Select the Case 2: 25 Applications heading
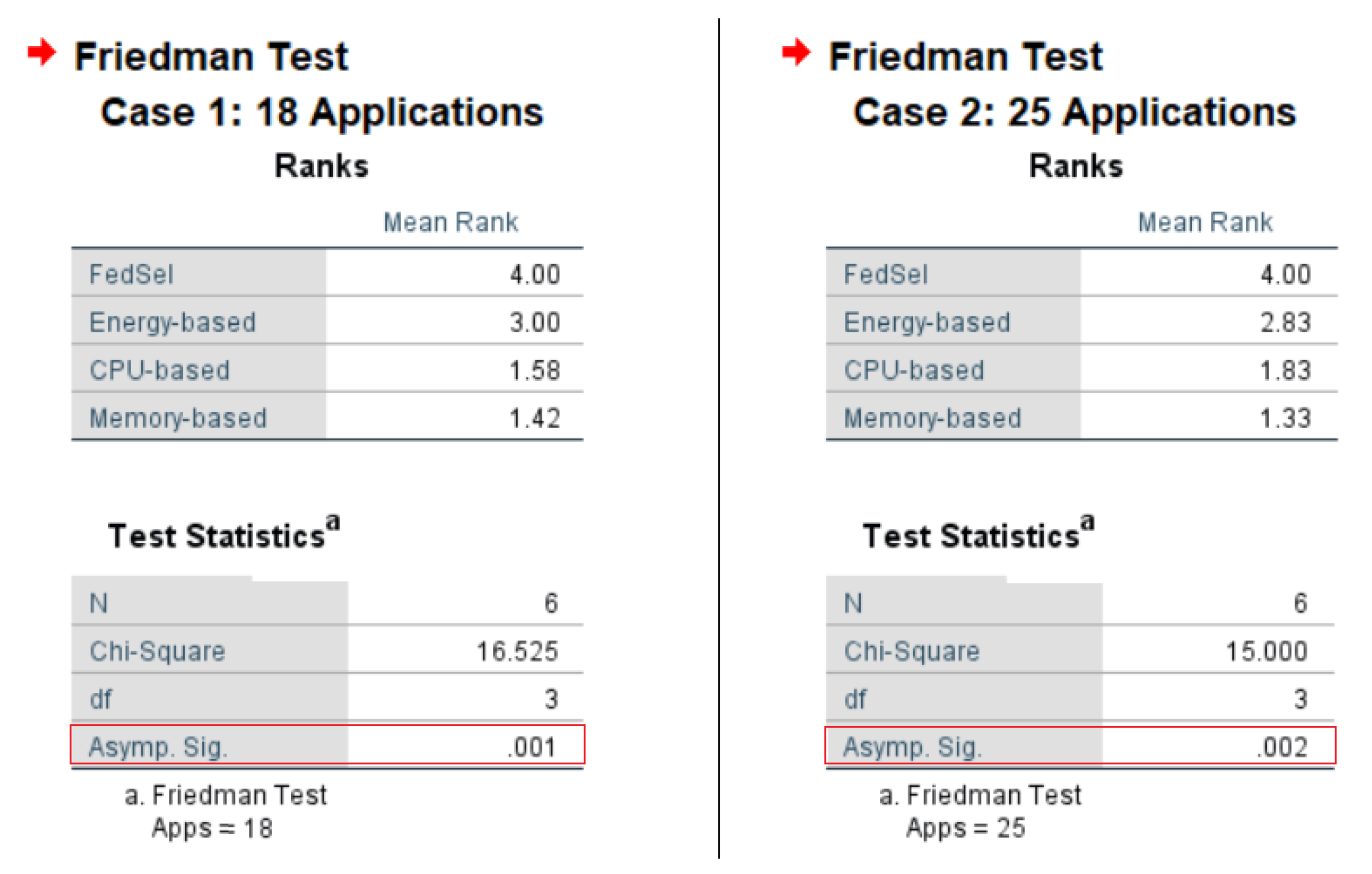This screenshot has height=874, width=1372. tap(1075, 112)
